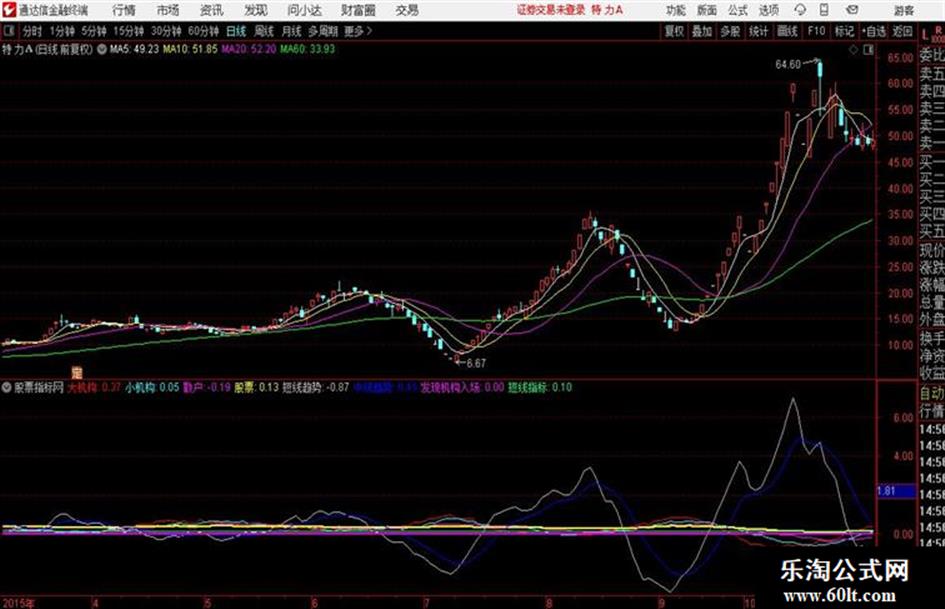The width and height of the screenshot is (945, 609).
Task: Click the Tongdaxin red logo icon
Action: coord(8,10)
